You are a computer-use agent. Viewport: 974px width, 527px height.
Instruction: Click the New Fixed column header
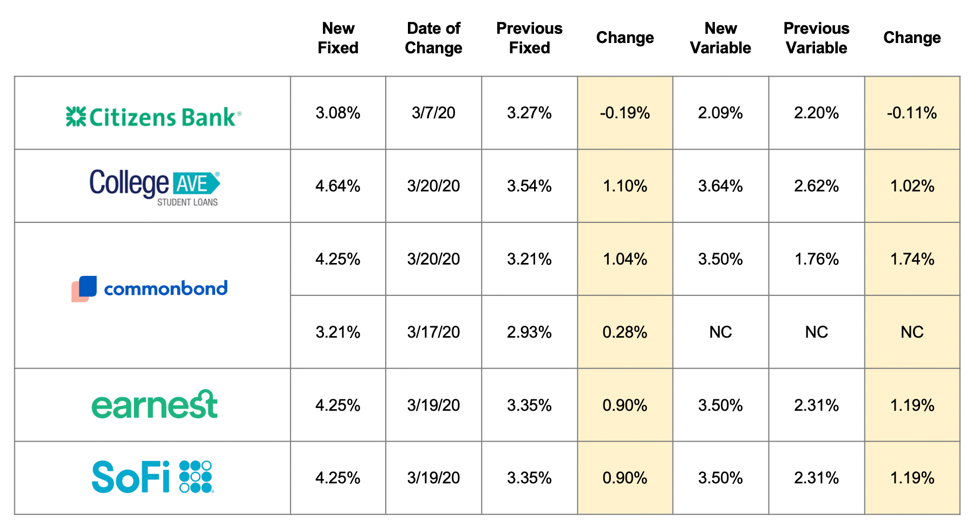pyautogui.click(x=338, y=38)
